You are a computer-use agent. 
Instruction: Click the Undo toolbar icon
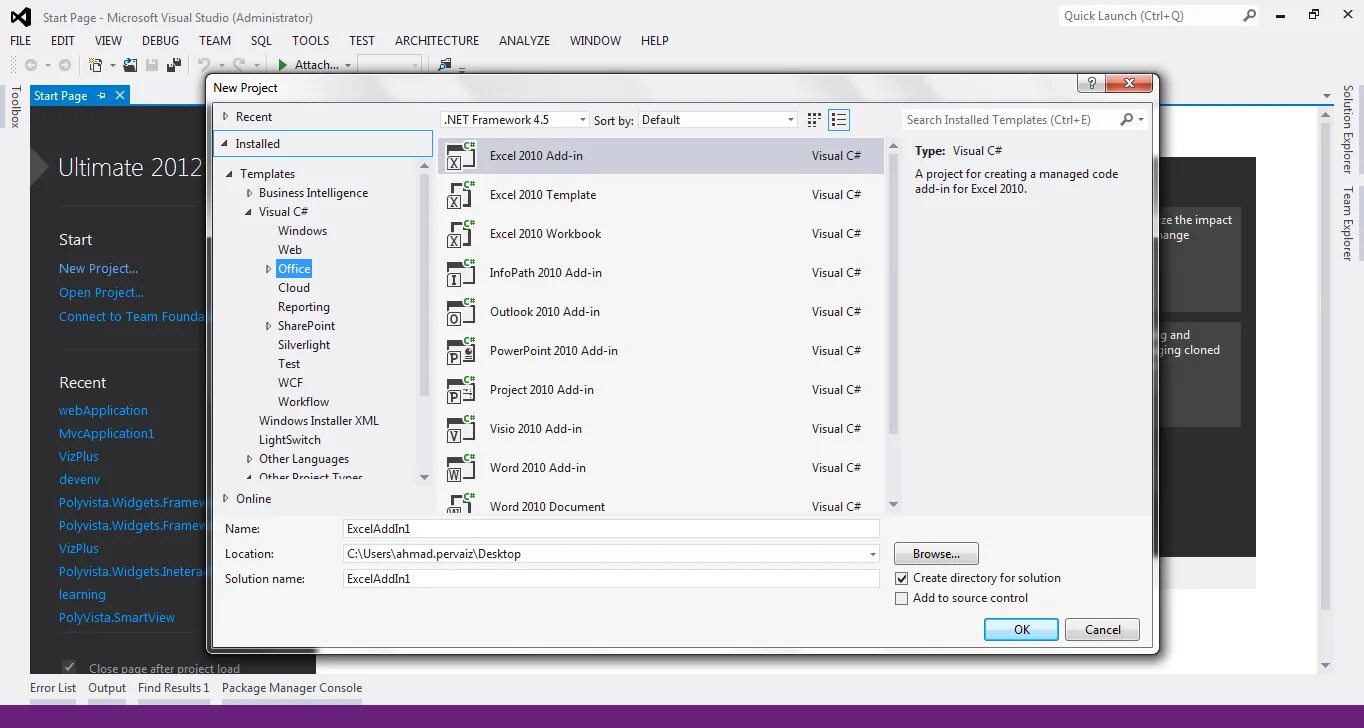(x=204, y=65)
